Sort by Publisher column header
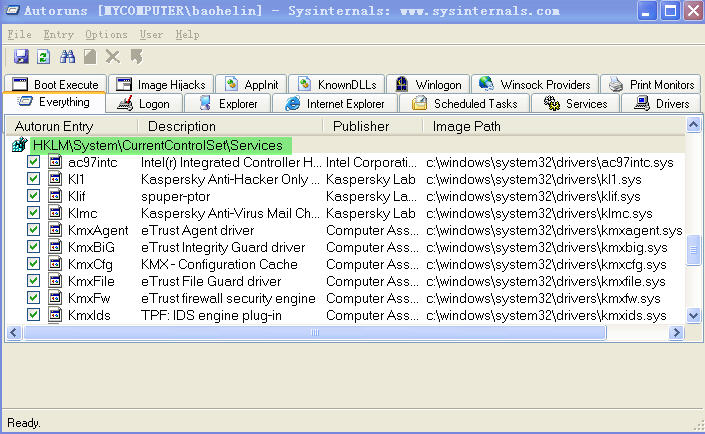Image resolution: width=705 pixels, height=434 pixels. pyautogui.click(x=373, y=126)
